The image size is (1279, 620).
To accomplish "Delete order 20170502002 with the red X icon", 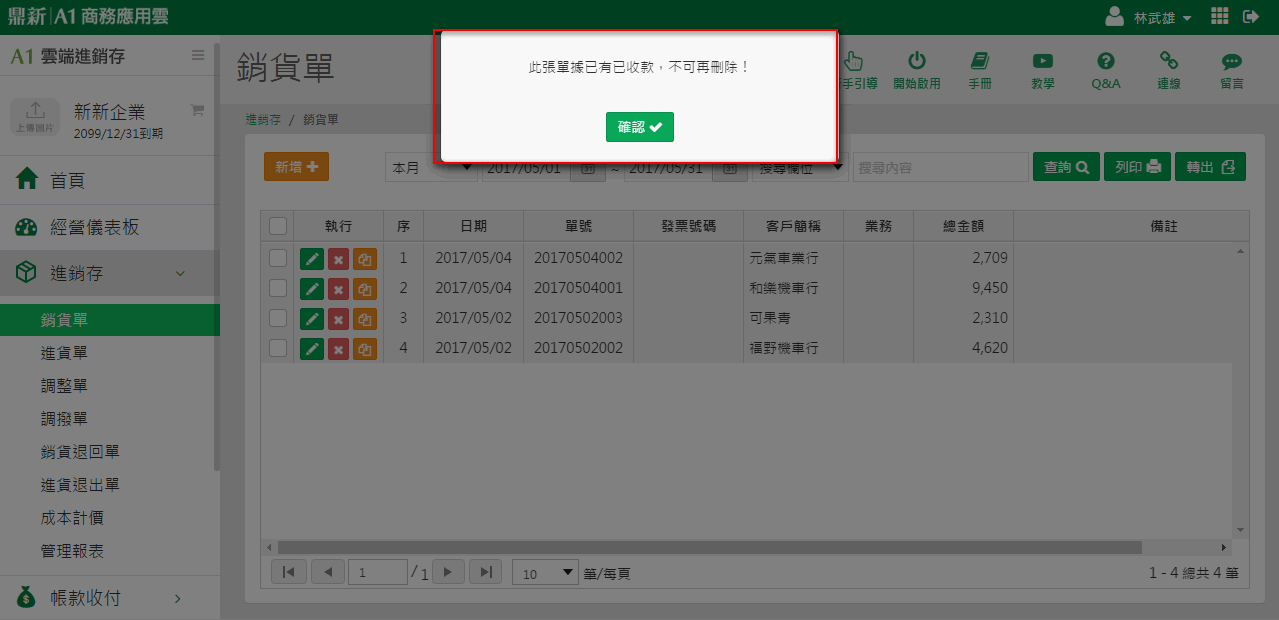I will point(339,349).
